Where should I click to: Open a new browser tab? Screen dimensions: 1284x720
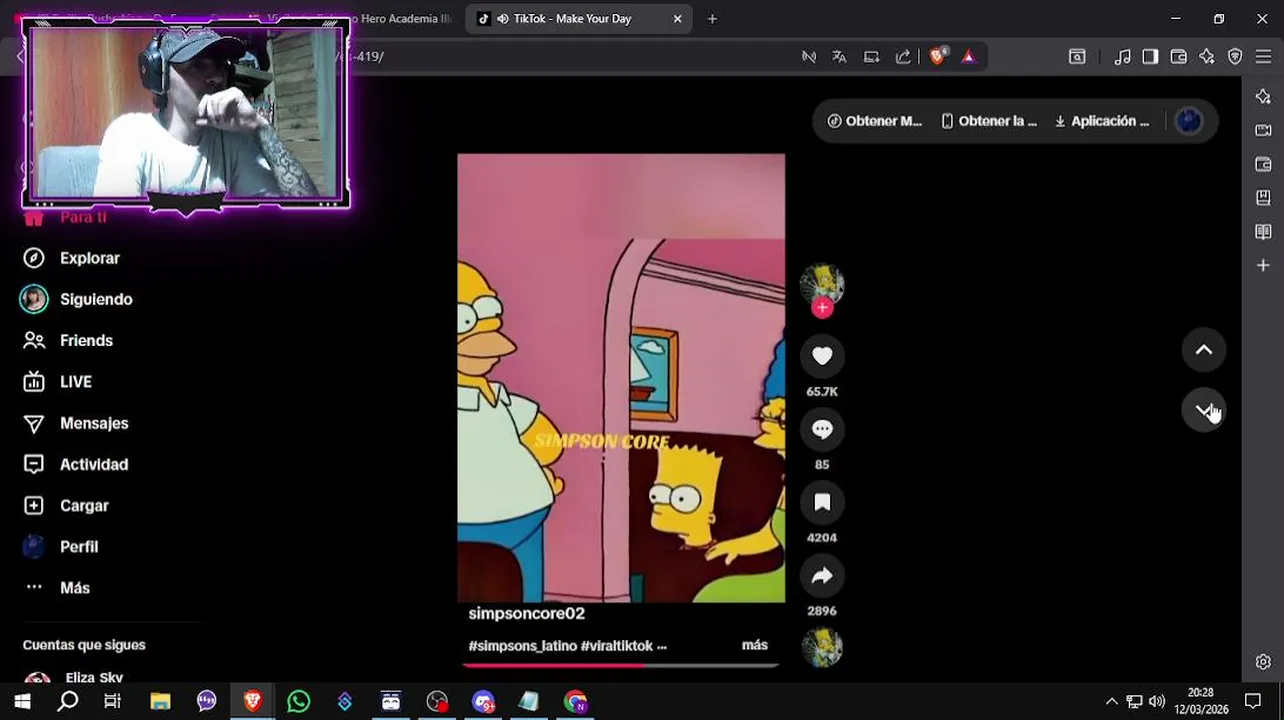(x=712, y=18)
